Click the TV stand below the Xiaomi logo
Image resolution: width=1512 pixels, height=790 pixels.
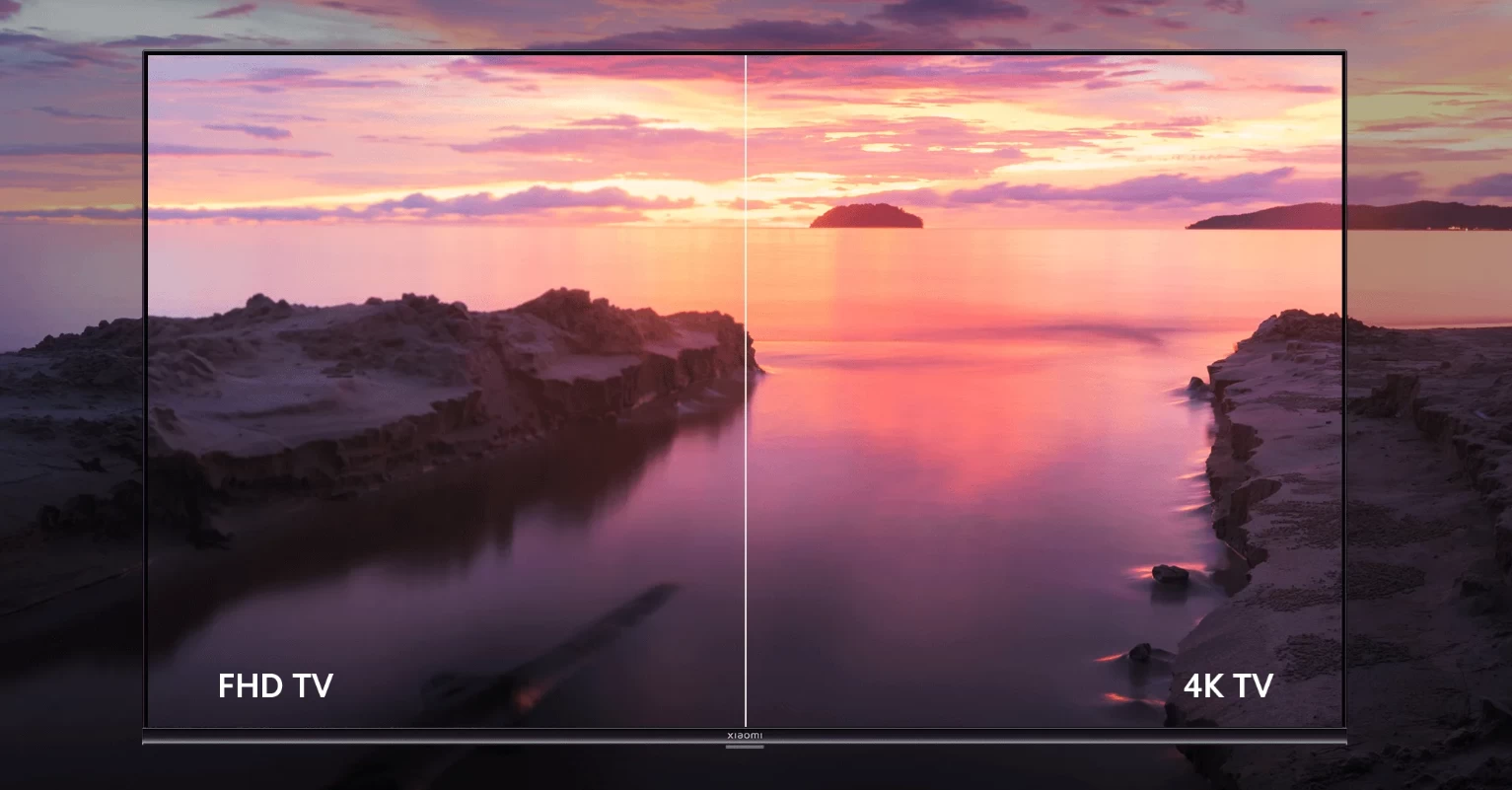point(747,747)
